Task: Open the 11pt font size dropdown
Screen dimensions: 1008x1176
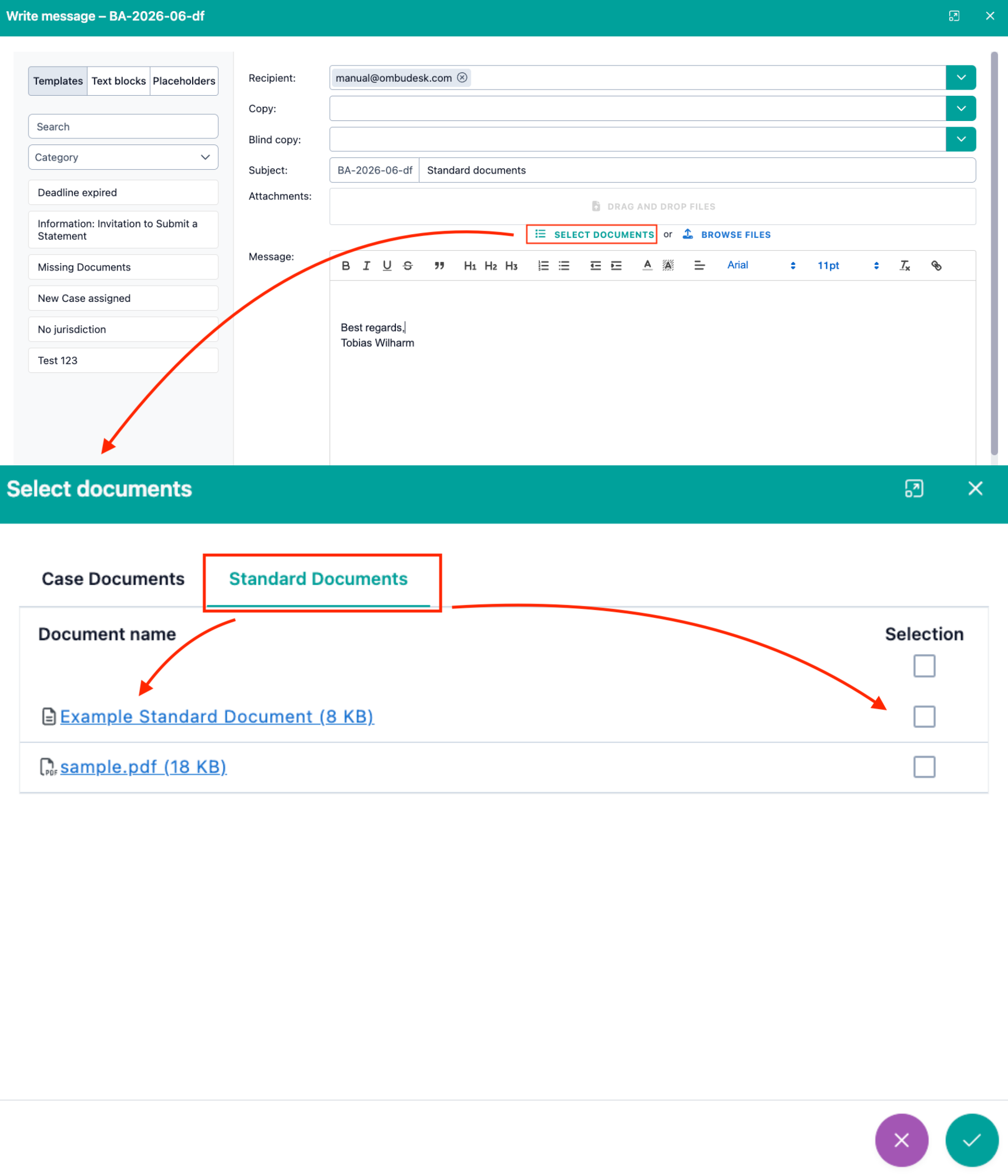Action: 848,265
